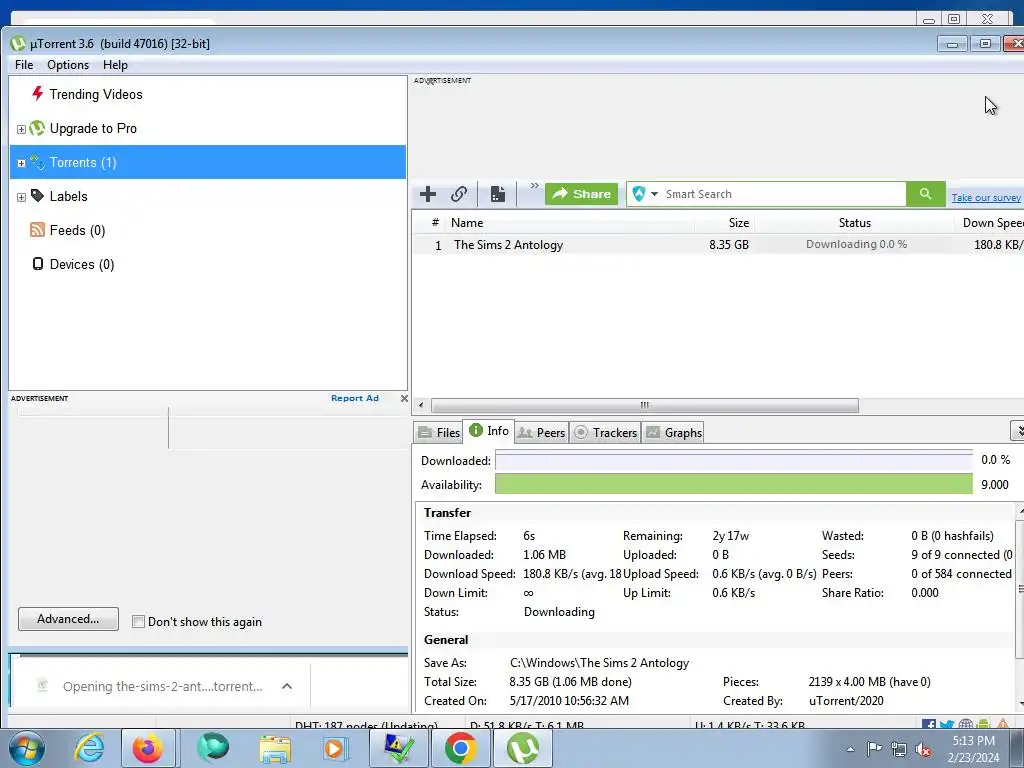
Task: Select Devices (0) in sidebar
Action: pyautogui.click(x=82, y=264)
